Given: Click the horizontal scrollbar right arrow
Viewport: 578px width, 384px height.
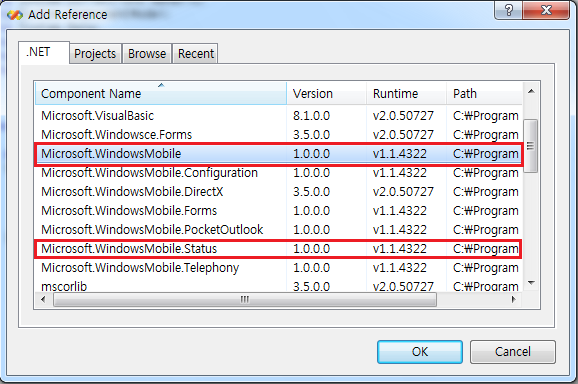Looking at the screenshot, I should pos(513,299).
